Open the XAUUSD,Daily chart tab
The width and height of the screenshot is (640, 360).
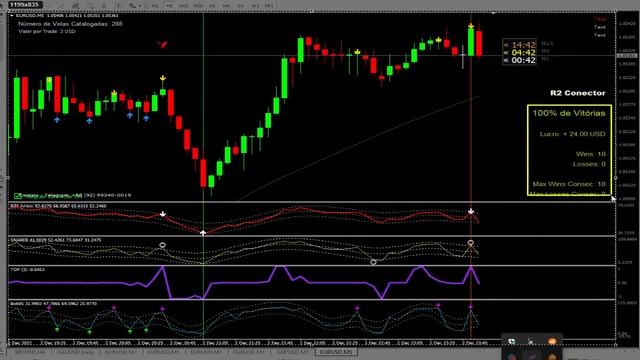pos(76,352)
